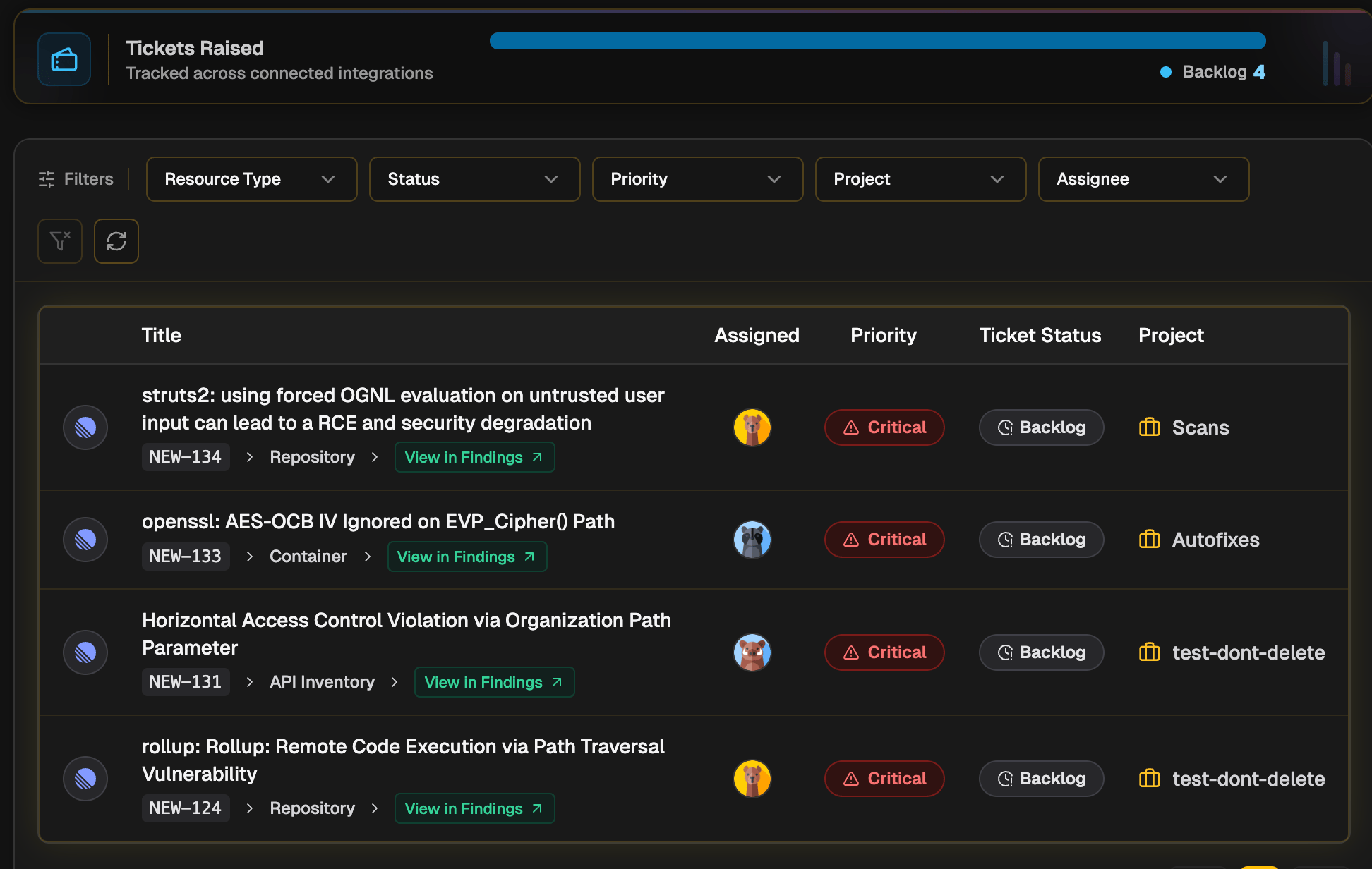Open the Assignee filter dropdown

(1144, 179)
